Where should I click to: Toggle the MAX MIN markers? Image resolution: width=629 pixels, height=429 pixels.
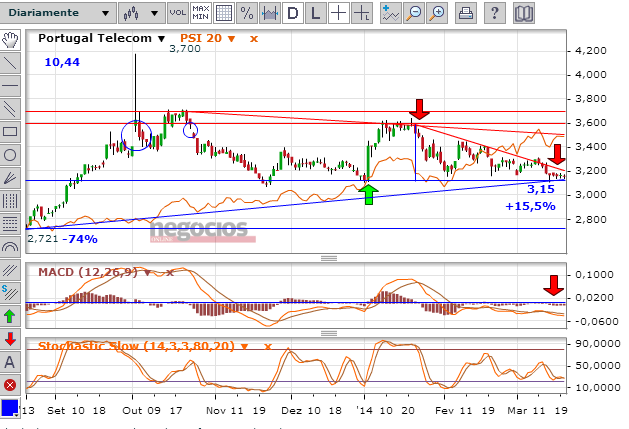point(200,13)
